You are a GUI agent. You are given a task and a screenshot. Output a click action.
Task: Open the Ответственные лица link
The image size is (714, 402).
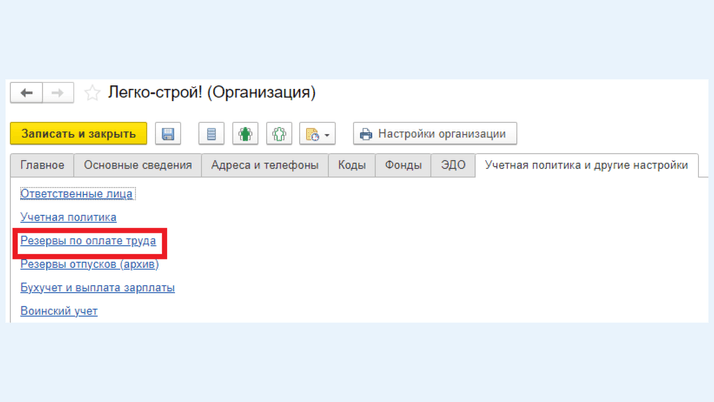click(x=76, y=193)
